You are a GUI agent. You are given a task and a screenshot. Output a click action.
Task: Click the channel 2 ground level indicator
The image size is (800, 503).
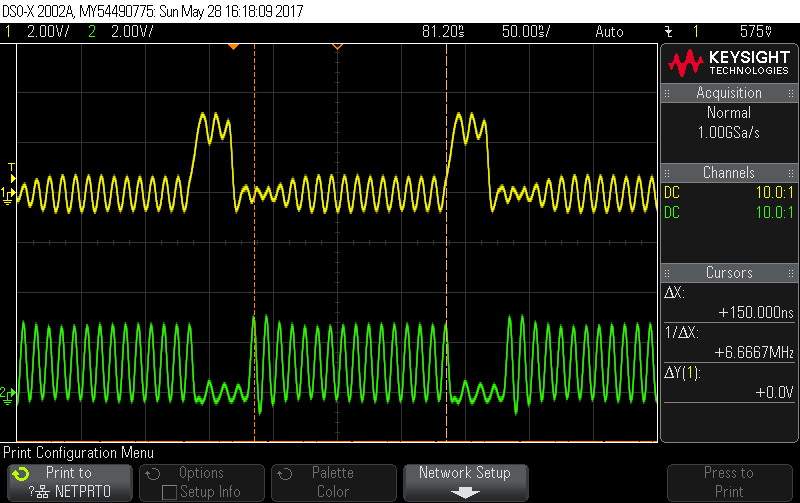point(8,395)
